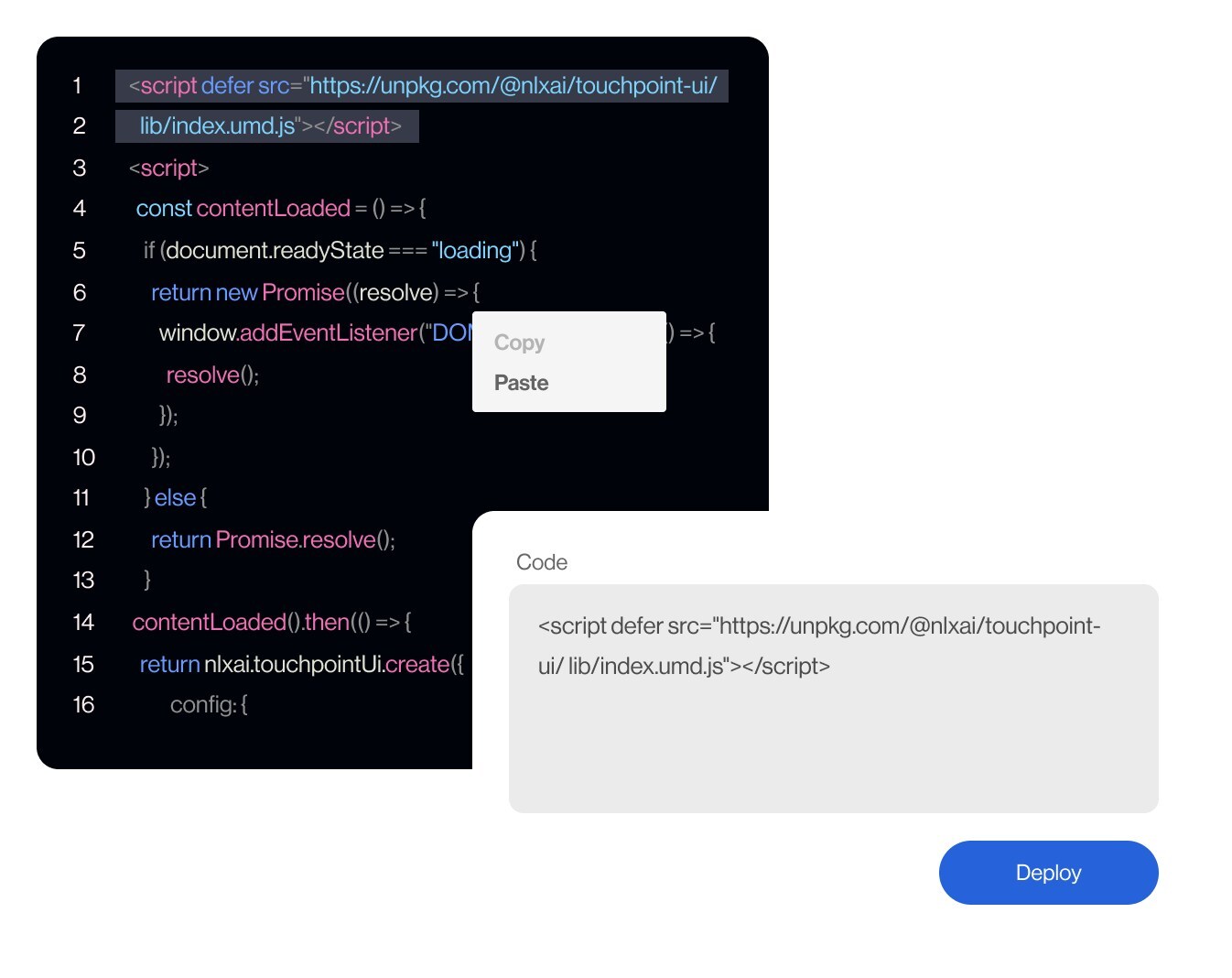Click Promise.resolve() on line 12

(x=305, y=539)
